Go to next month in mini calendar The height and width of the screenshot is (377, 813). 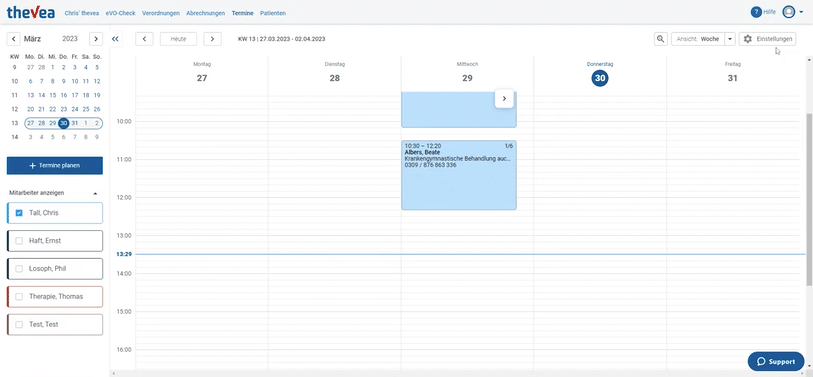(95, 39)
